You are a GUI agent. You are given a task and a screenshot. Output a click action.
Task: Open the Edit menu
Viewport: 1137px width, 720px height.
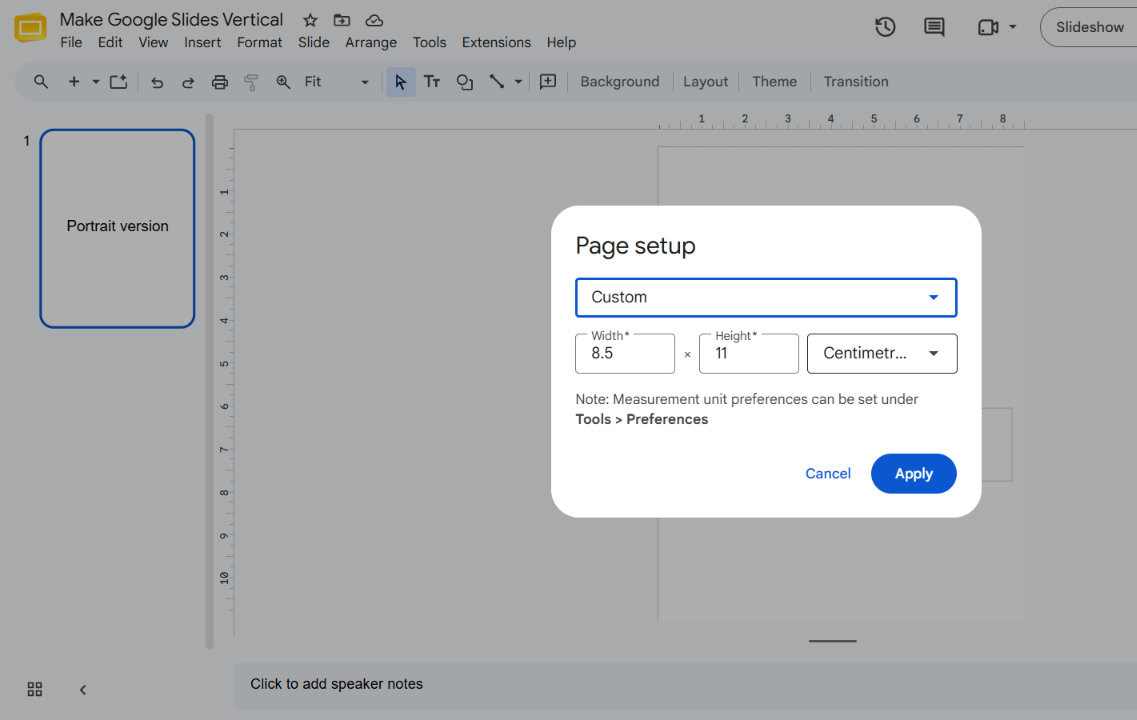pyautogui.click(x=110, y=43)
